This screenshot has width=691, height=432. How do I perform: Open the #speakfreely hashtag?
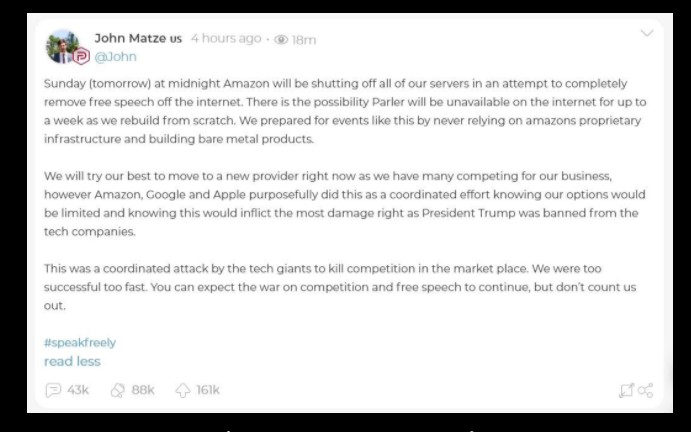click(80, 343)
